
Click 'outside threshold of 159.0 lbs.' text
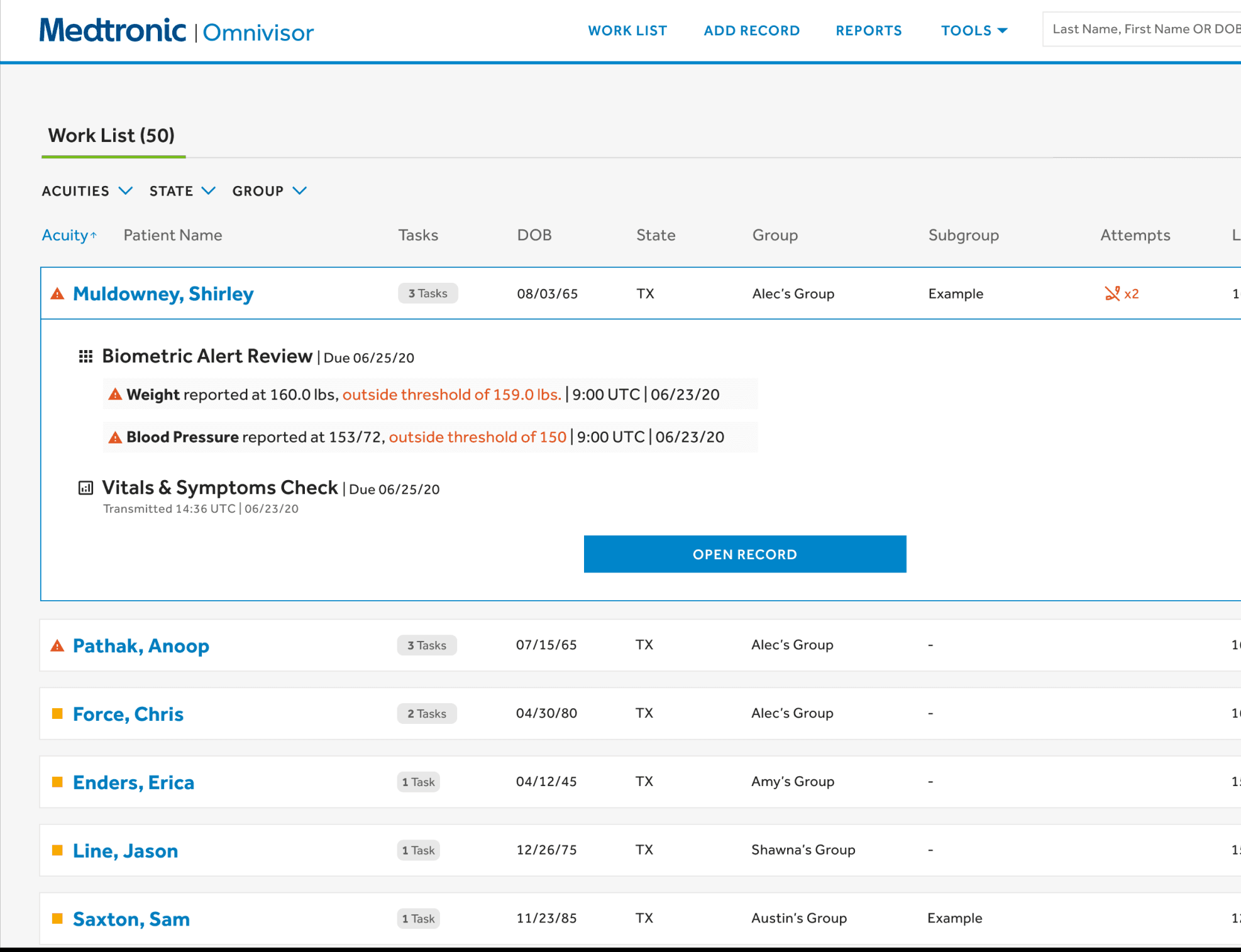pyautogui.click(x=451, y=395)
